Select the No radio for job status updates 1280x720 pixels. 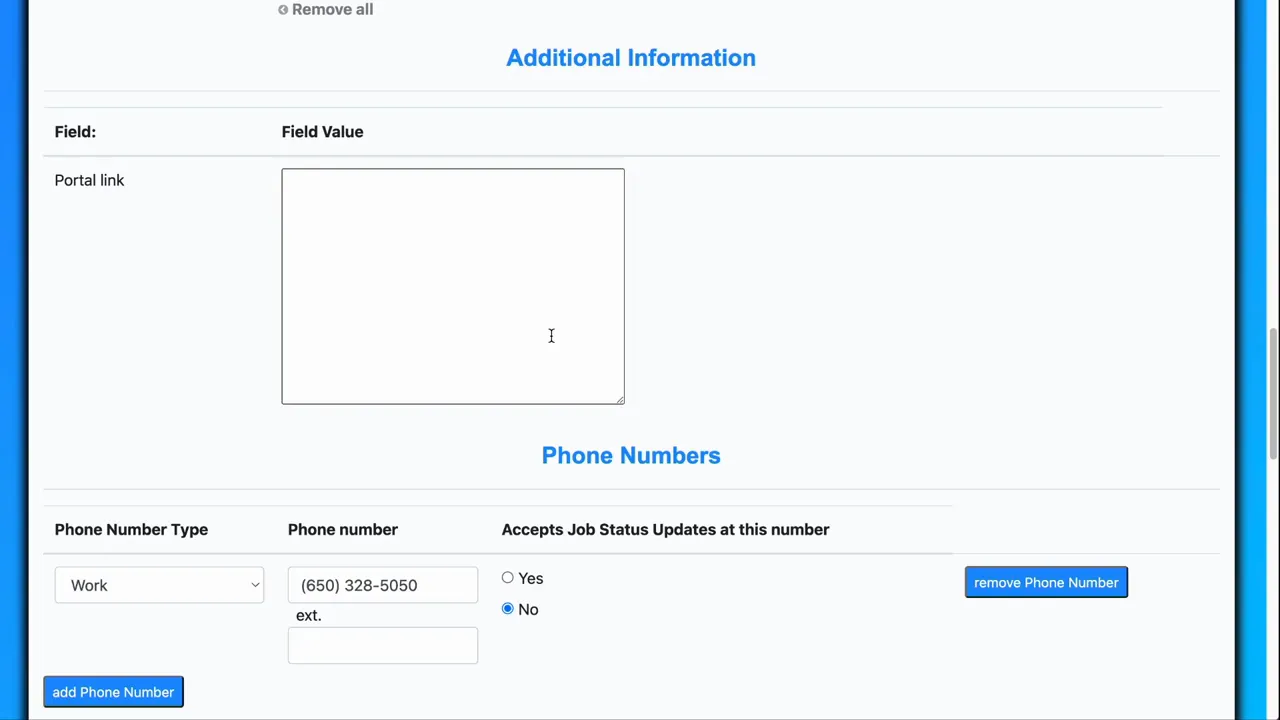pyautogui.click(x=508, y=608)
